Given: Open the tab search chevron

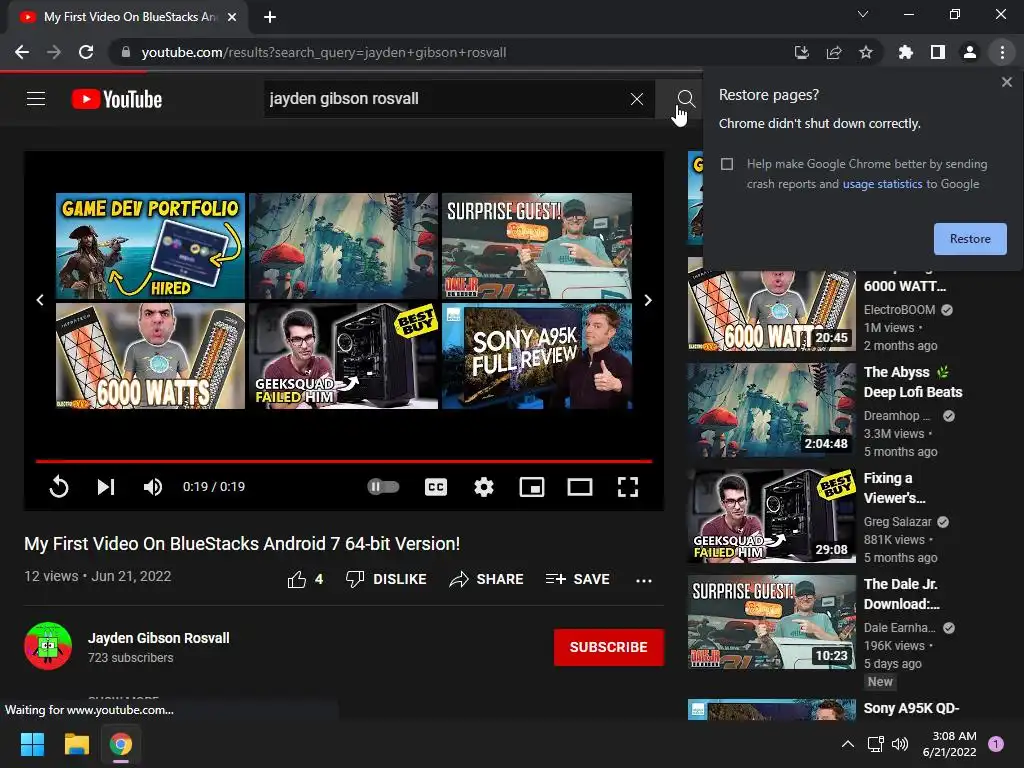Looking at the screenshot, I should point(863,14).
